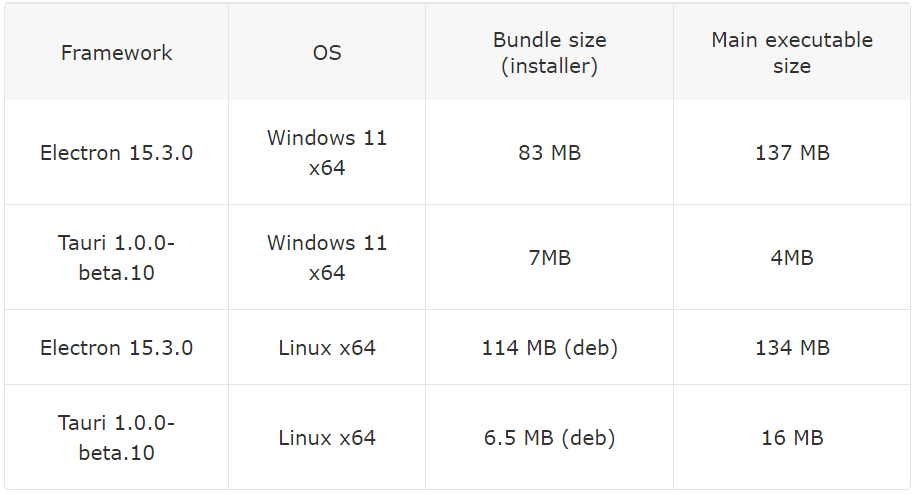914x494 pixels.
Task: Click the 7MB bundle size cell
Action: [x=549, y=257]
